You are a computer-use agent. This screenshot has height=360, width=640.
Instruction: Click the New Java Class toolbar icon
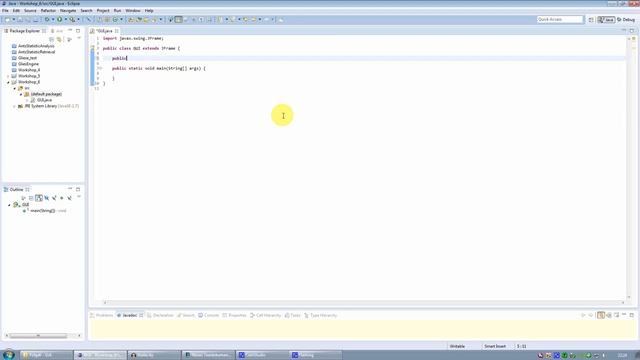(115, 20)
